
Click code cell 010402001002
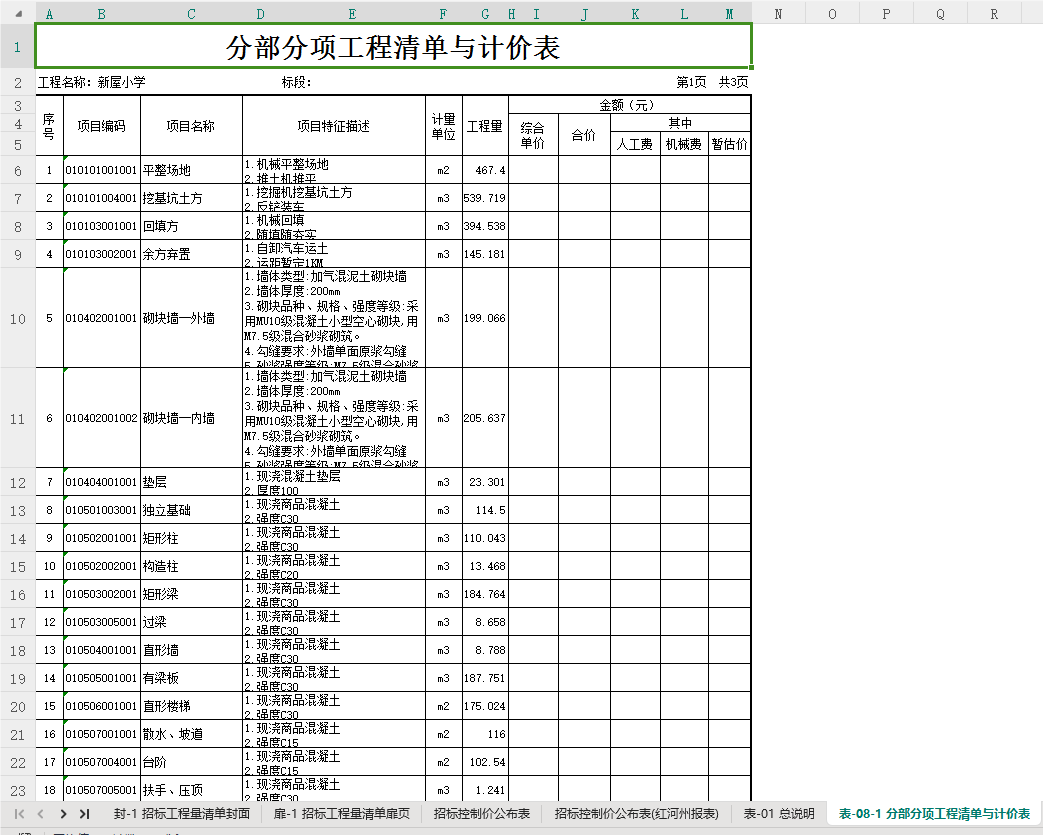[102, 418]
